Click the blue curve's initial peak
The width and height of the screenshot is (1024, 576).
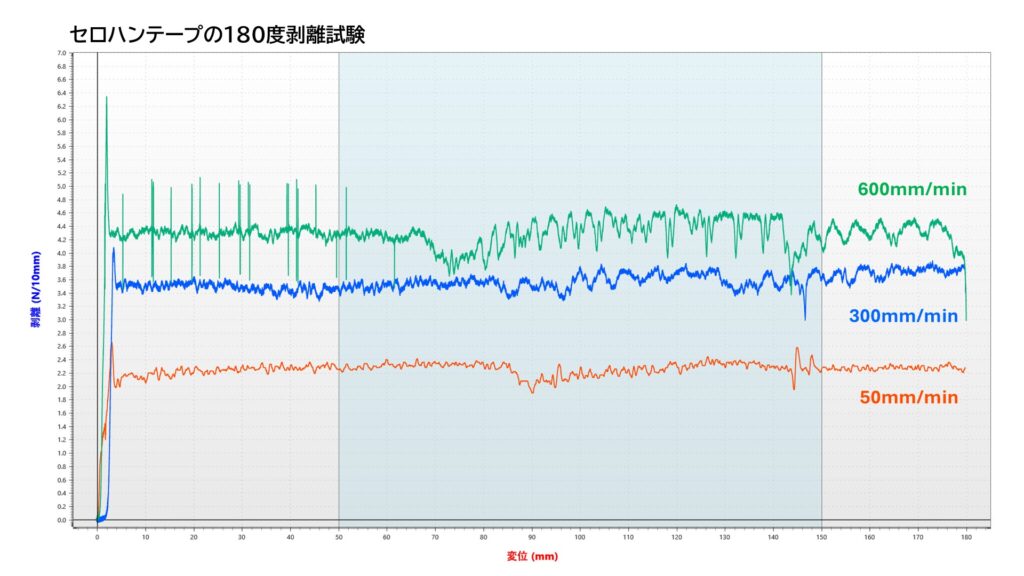coord(114,249)
